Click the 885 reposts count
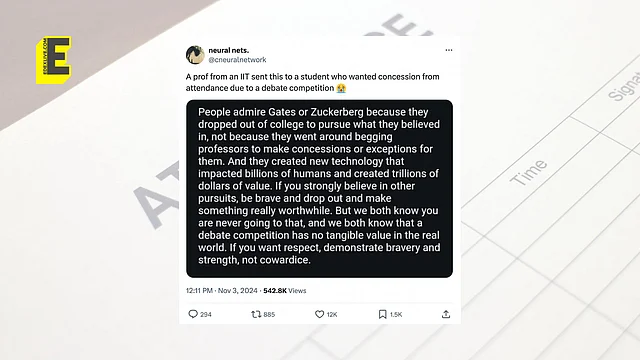Screen dimensions: 640x360 click(x=269, y=314)
